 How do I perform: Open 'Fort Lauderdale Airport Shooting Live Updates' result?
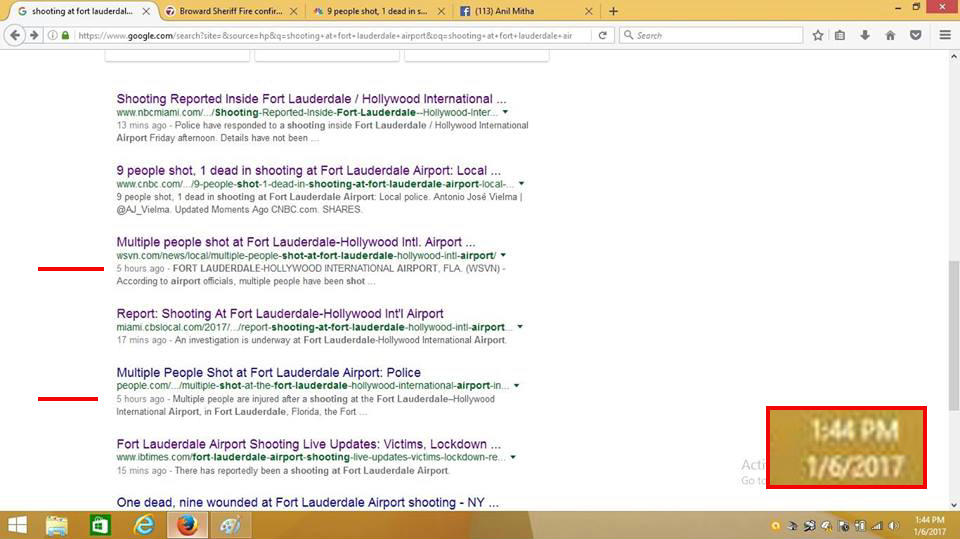click(309, 444)
